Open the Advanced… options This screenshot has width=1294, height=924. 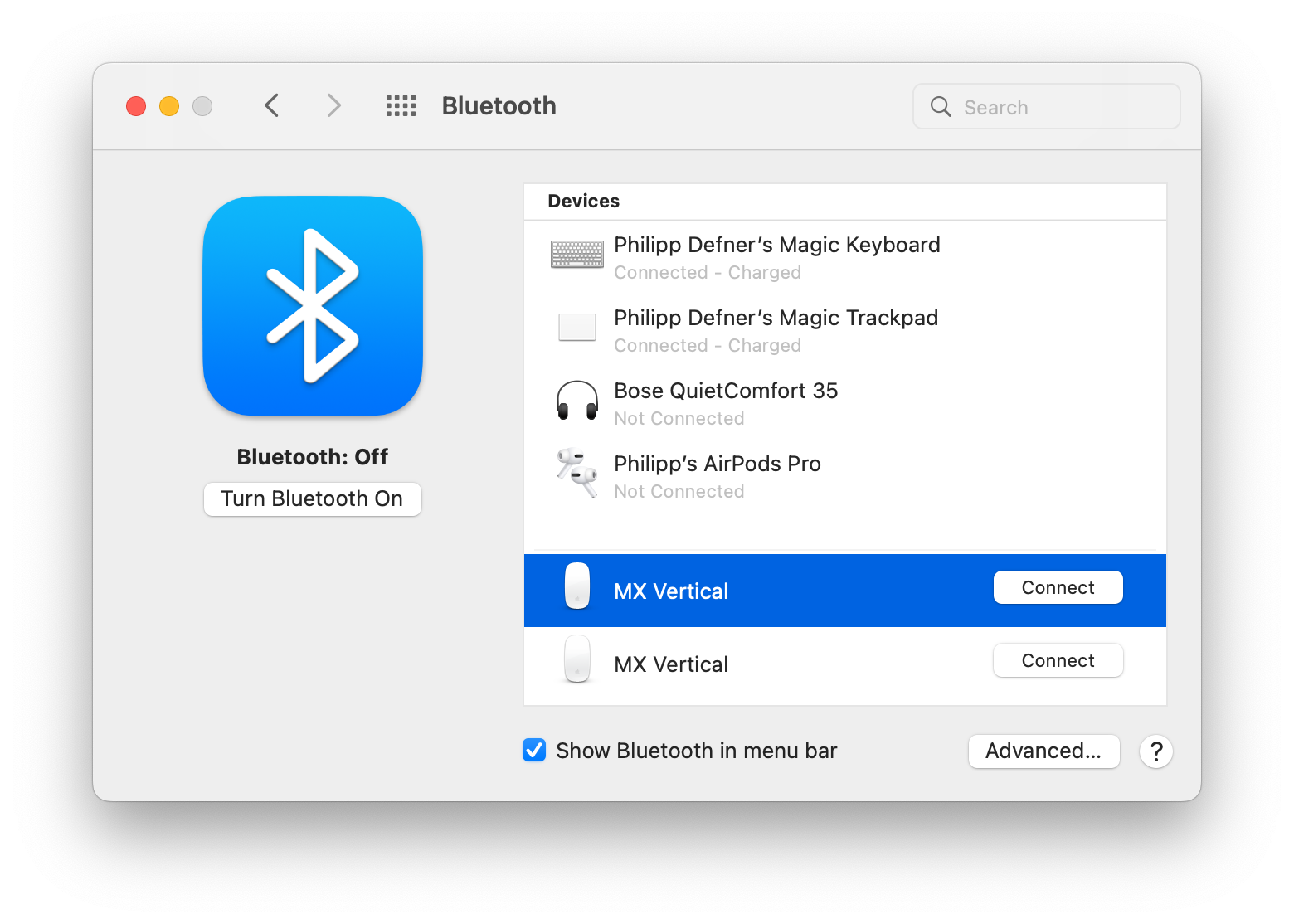coord(1043,751)
